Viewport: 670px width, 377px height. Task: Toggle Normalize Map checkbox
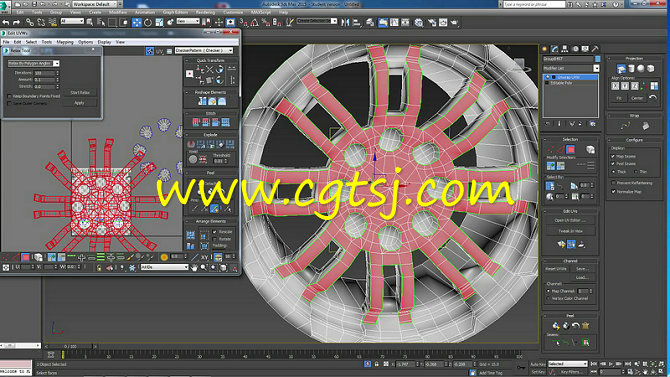(x=613, y=191)
